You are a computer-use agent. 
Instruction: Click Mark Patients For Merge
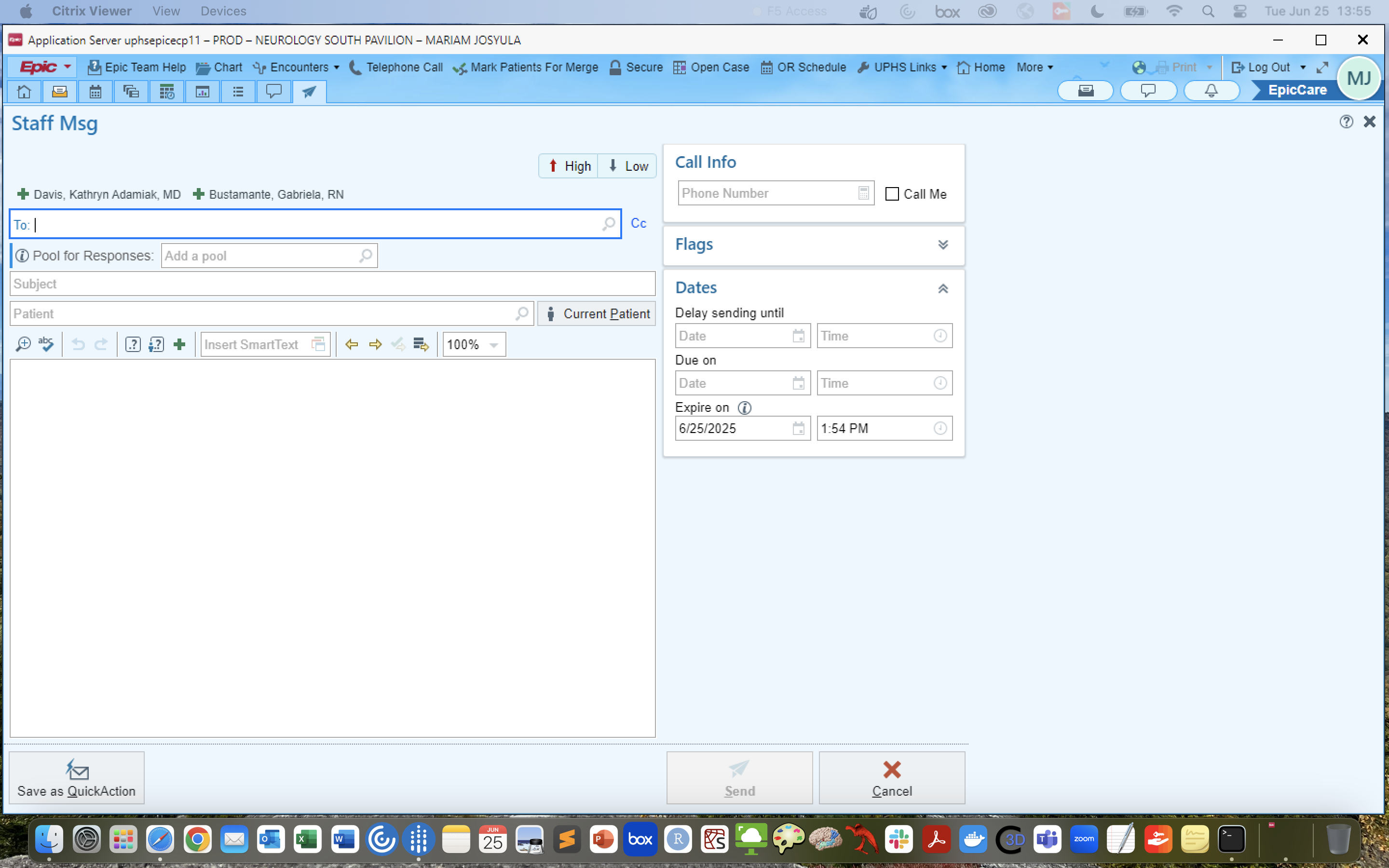(525, 67)
